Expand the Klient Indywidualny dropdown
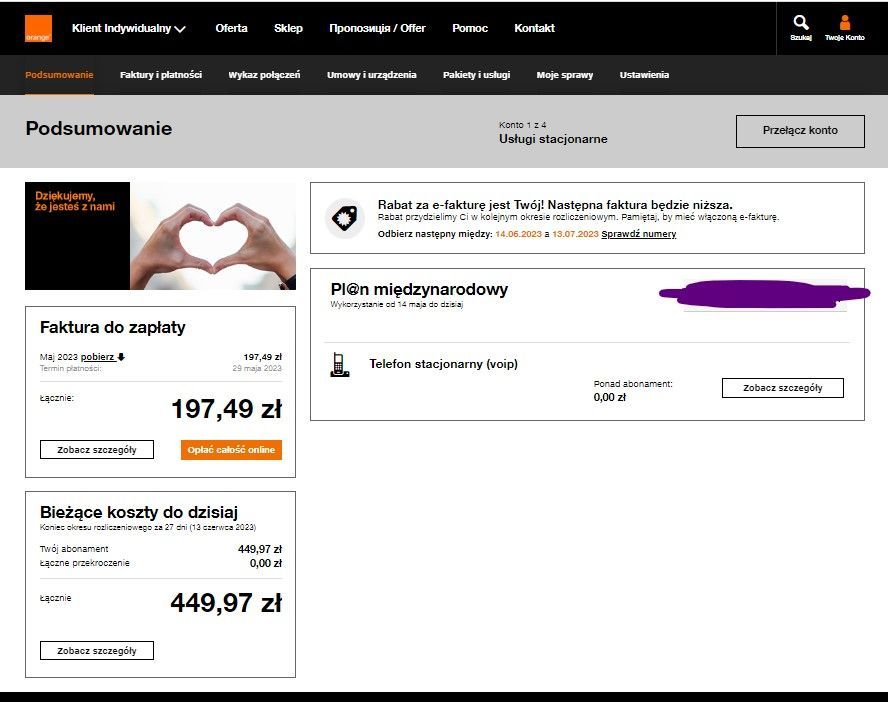888x702 pixels. (129, 28)
